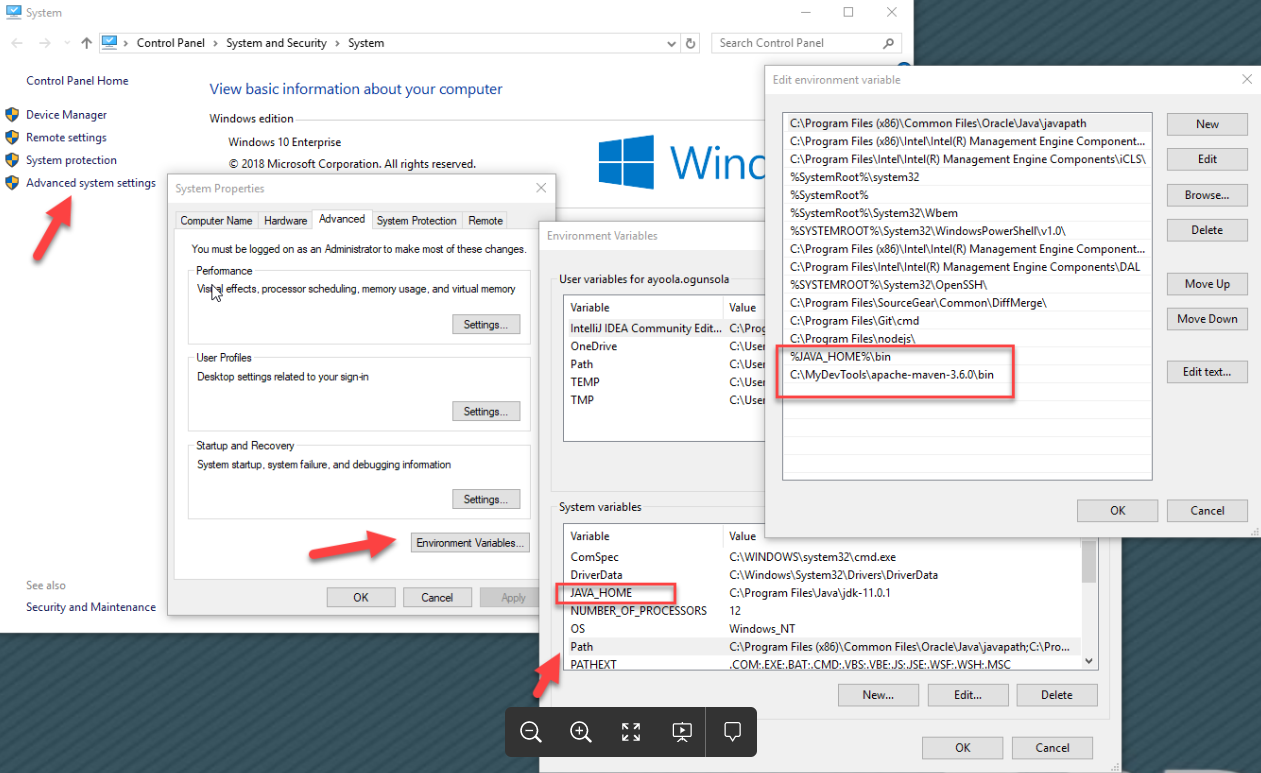Select the NUMBER_OF_PROCESSORS variable row
The height and width of the screenshot is (773, 1261).
coord(822,611)
